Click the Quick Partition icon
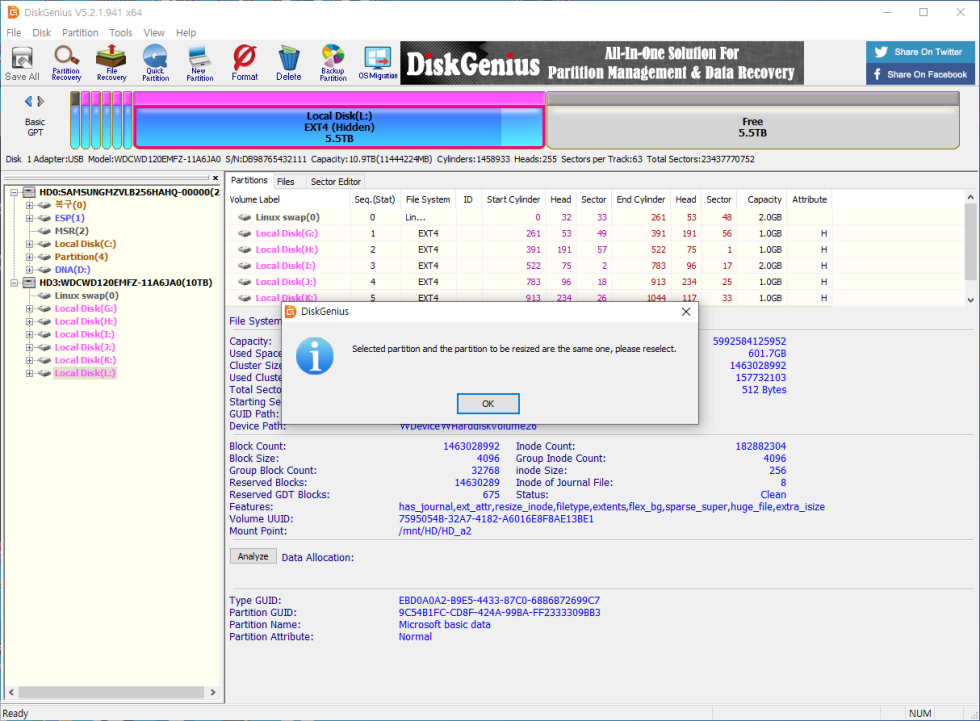Screen dimensions: 980x721 [155, 63]
